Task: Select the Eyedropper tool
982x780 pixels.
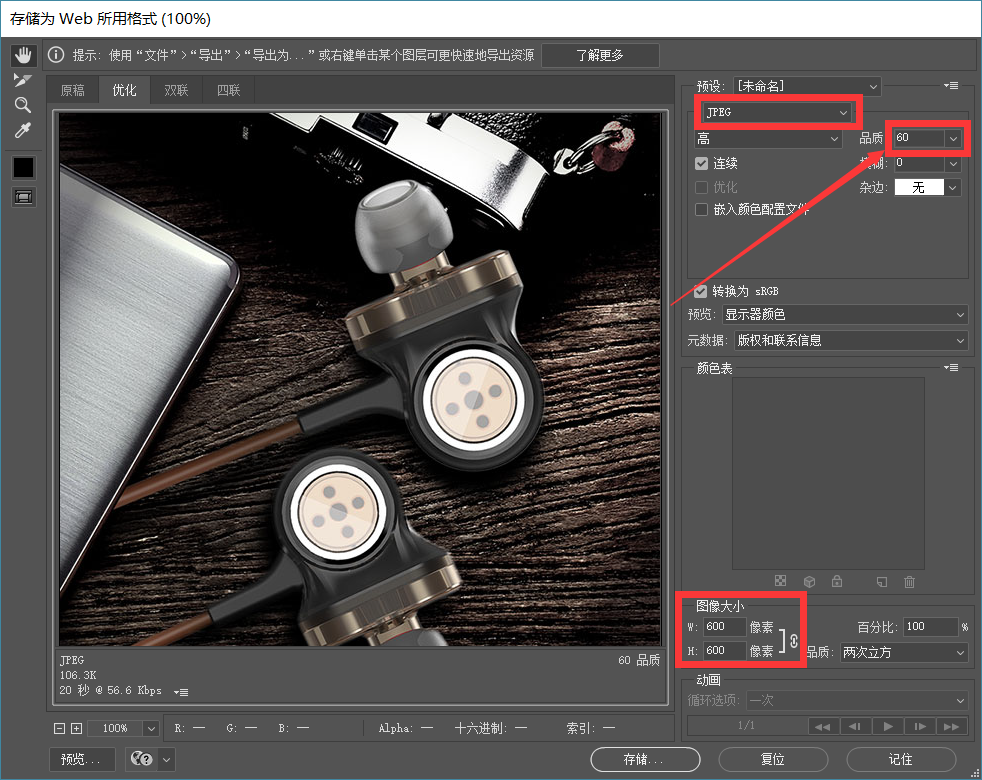Action: (x=23, y=130)
